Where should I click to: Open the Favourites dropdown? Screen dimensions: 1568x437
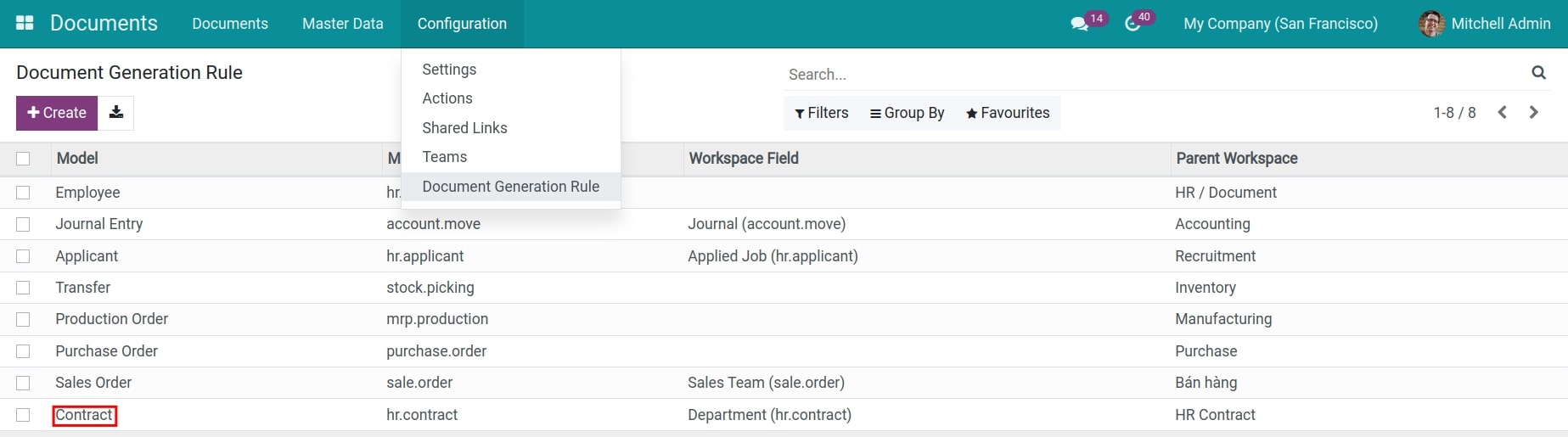point(1008,113)
